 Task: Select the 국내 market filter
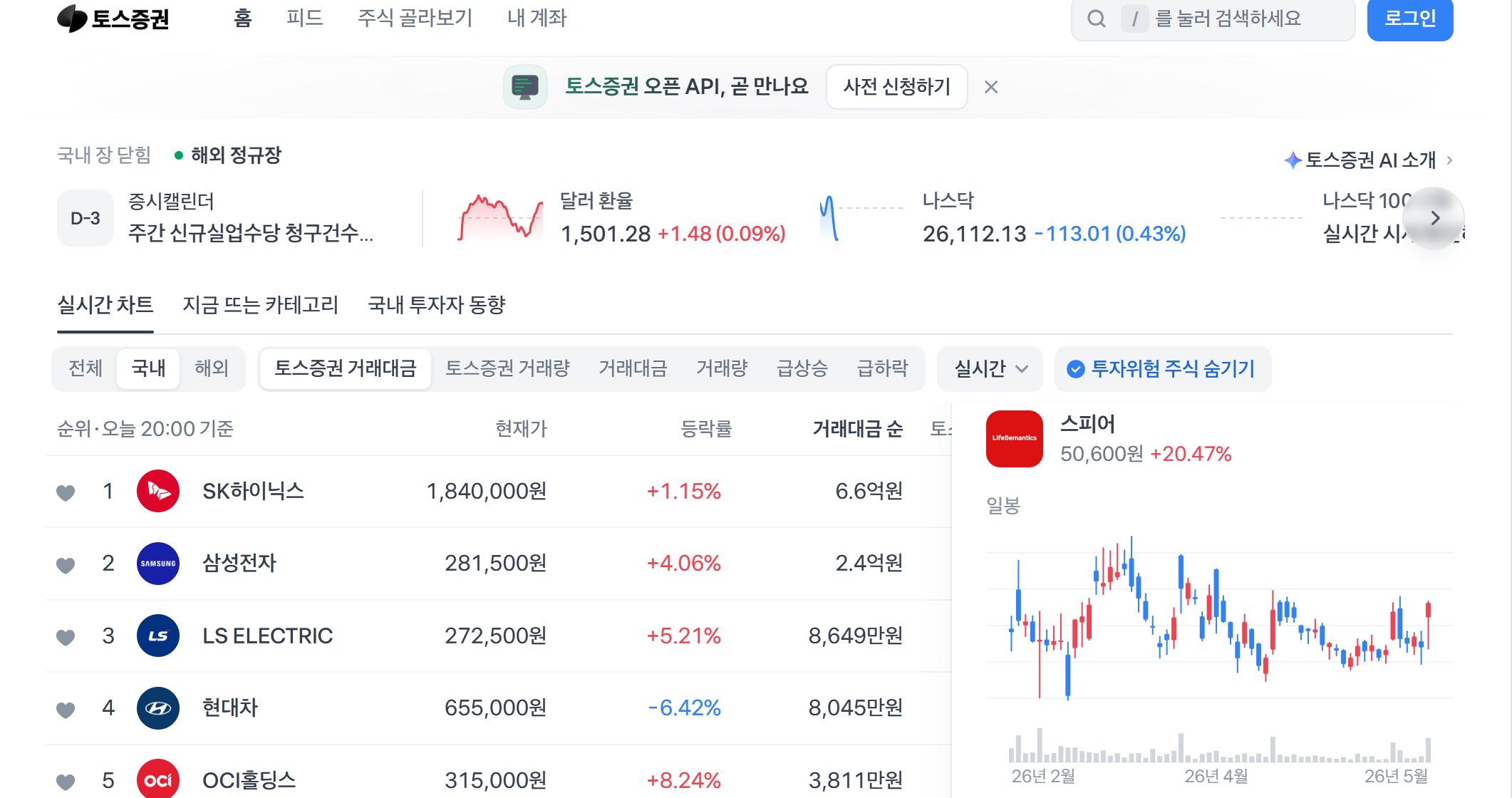coord(148,368)
